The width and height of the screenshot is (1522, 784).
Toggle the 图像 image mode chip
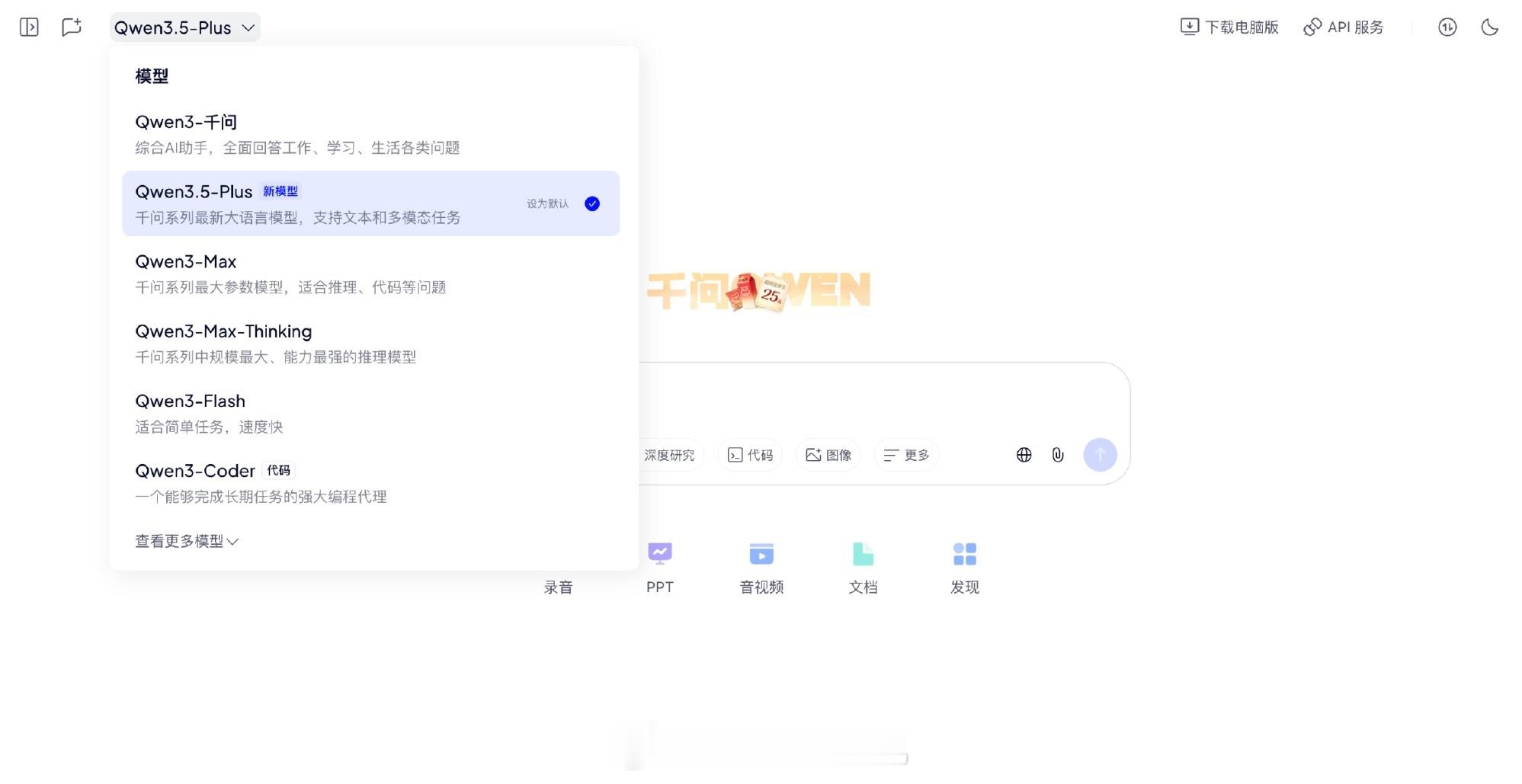pyautogui.click(x=828, y=455)
